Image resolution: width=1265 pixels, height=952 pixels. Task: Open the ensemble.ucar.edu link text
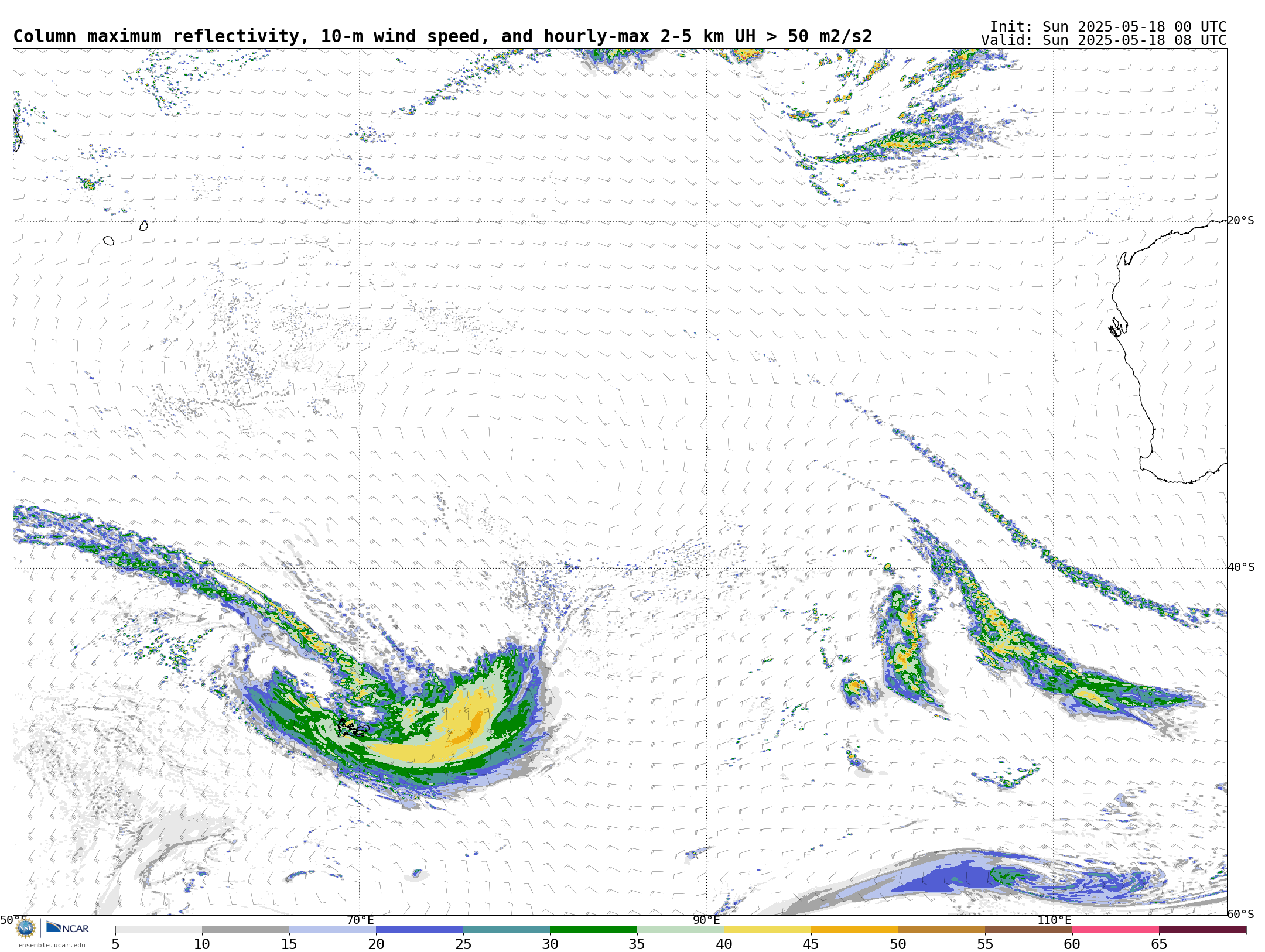[52, 945]
